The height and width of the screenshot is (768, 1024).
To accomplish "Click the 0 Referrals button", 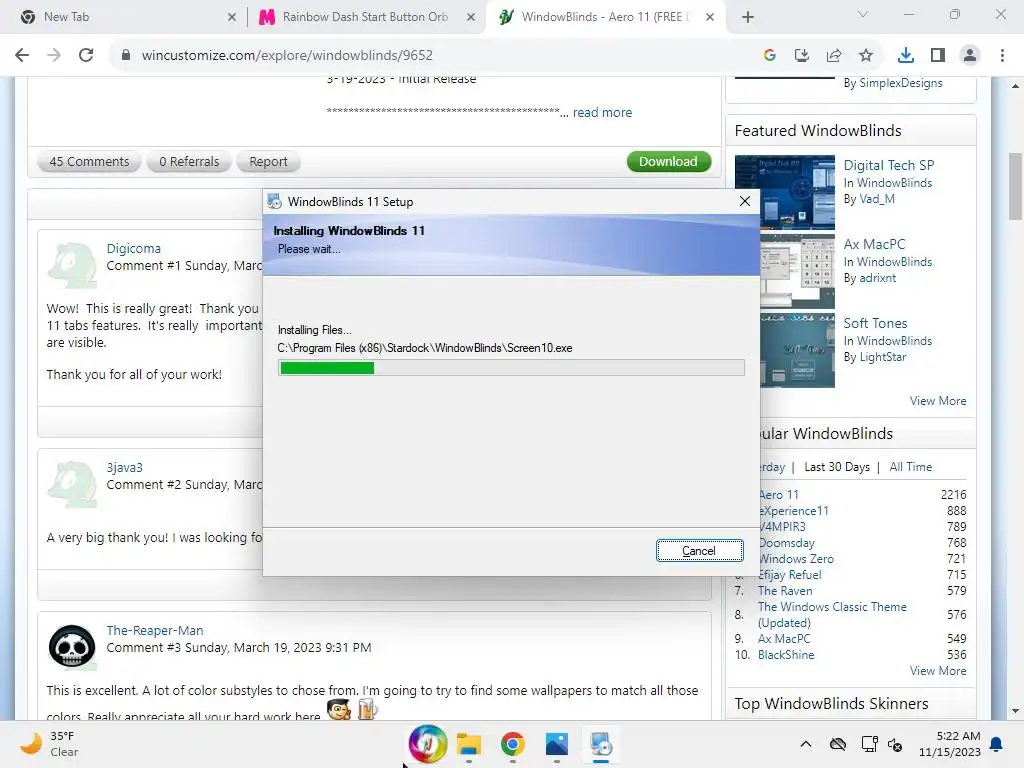I will [189, 161].
